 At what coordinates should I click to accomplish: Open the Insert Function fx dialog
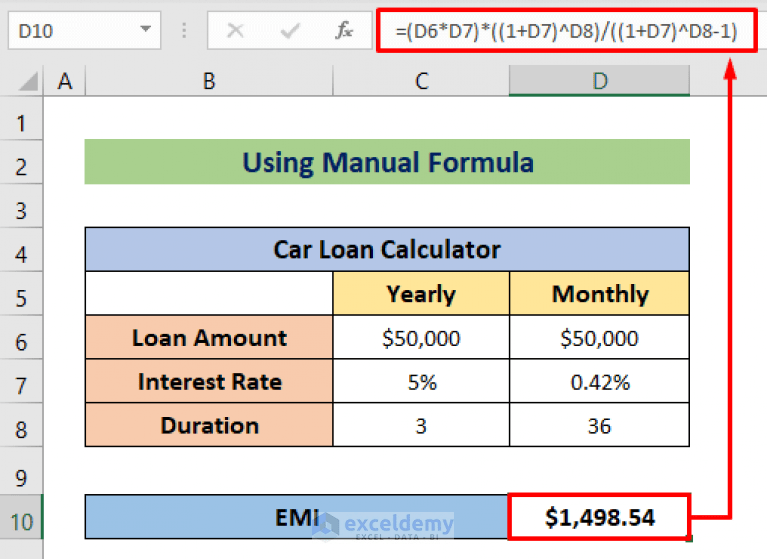tap(344, 30)
